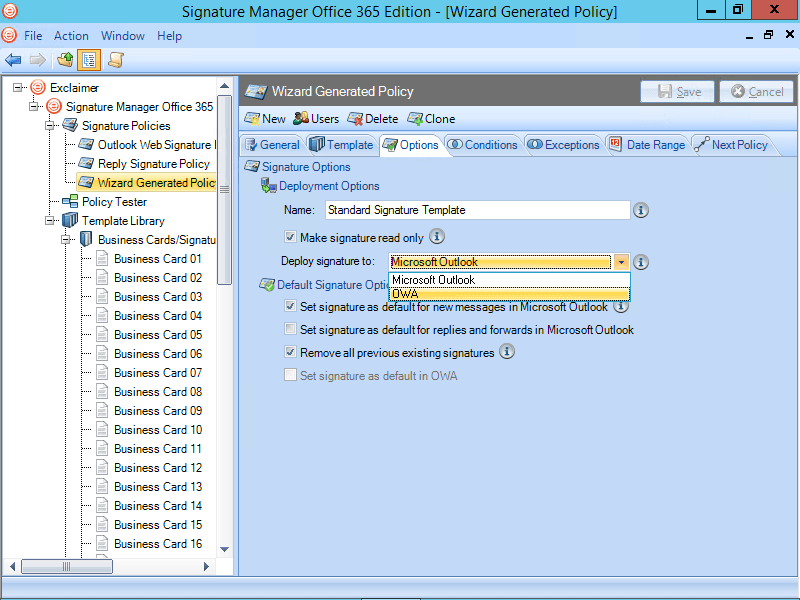The image size is (800, 600).
Task: Switch to the Conditions tab
Action: point(483,145)
